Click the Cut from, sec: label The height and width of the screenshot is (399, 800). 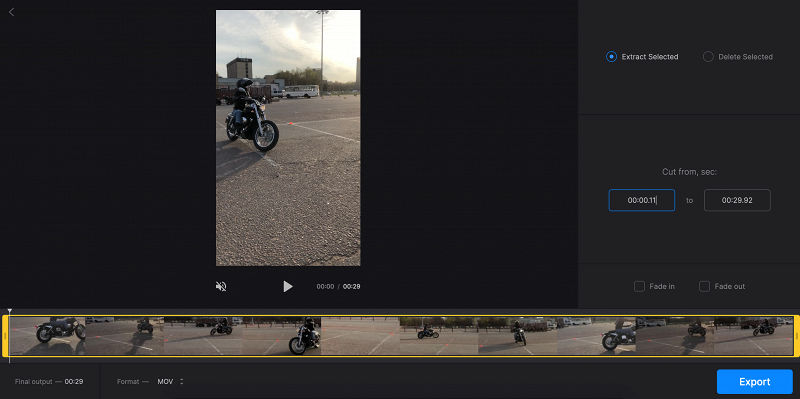(x=689, y=172)
